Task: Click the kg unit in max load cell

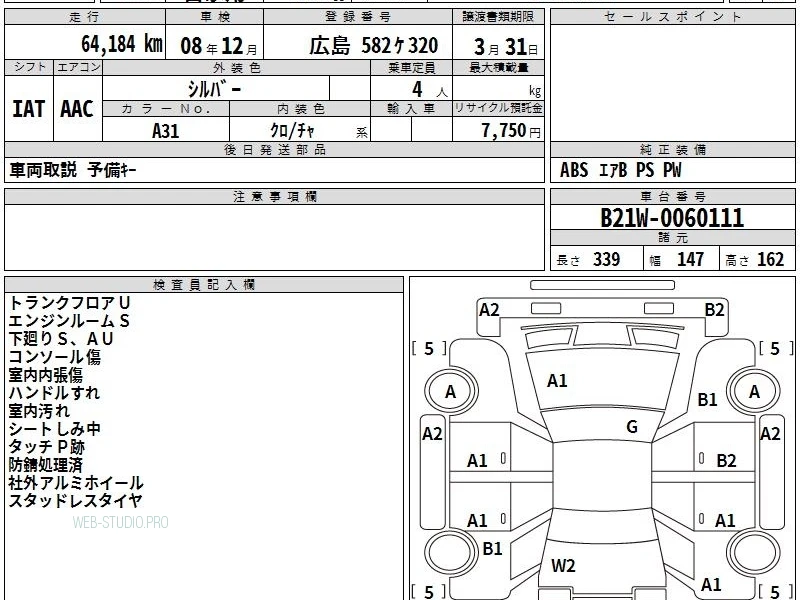Action: point(535,91)
